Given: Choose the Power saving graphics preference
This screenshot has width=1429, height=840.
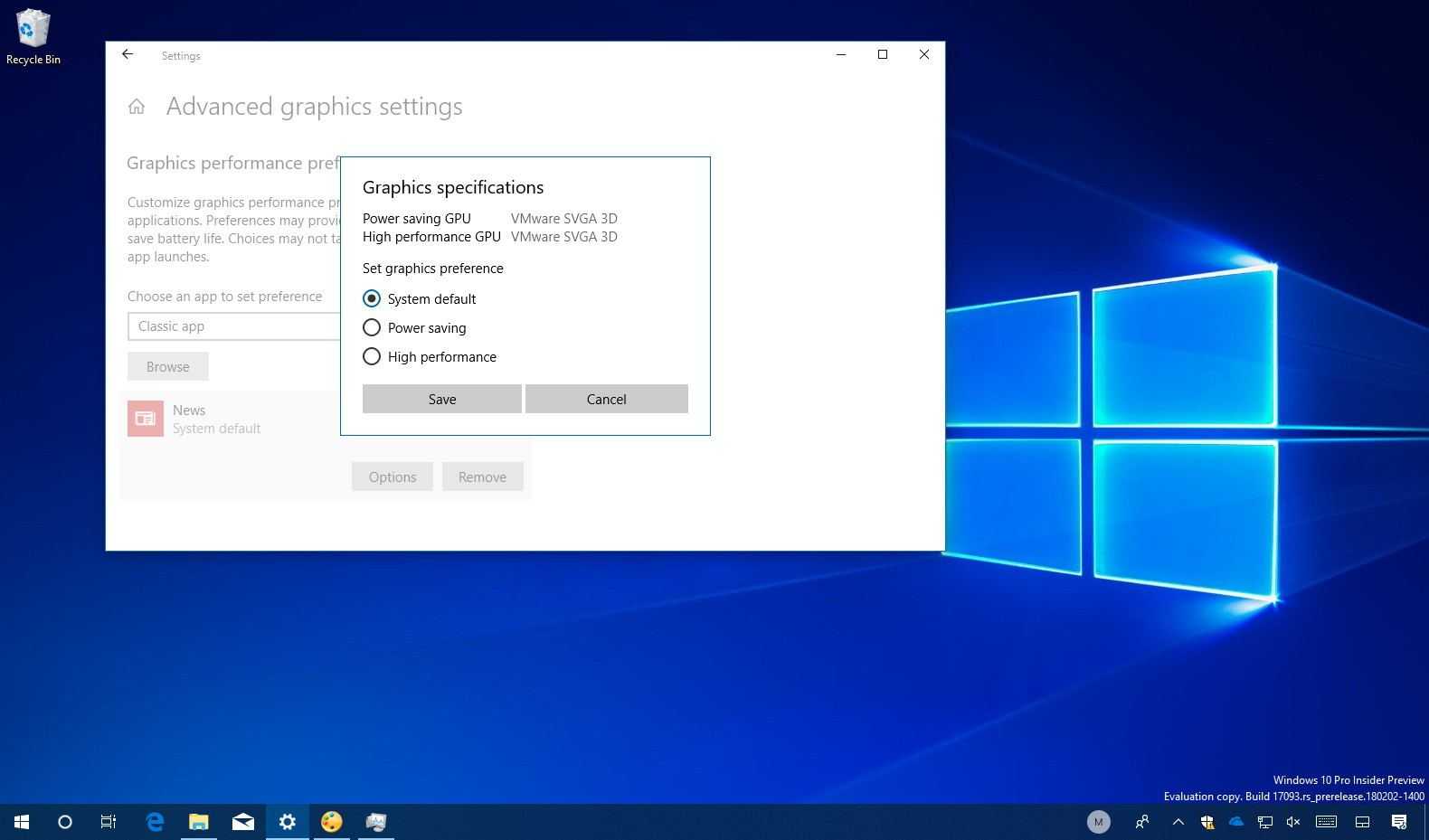Looking at the screenshot, I should 372,327.
